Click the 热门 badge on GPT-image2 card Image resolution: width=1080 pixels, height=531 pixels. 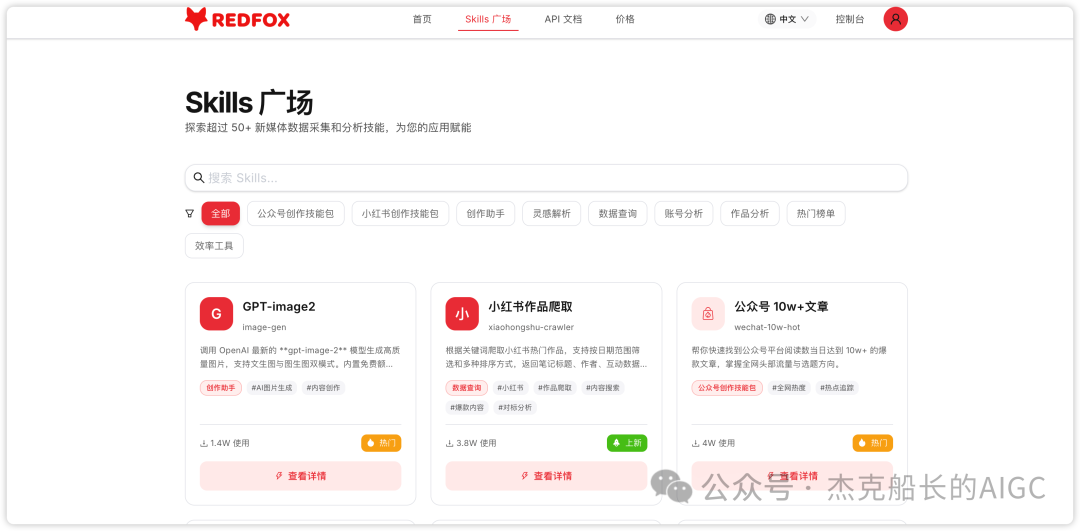[381, 443]
